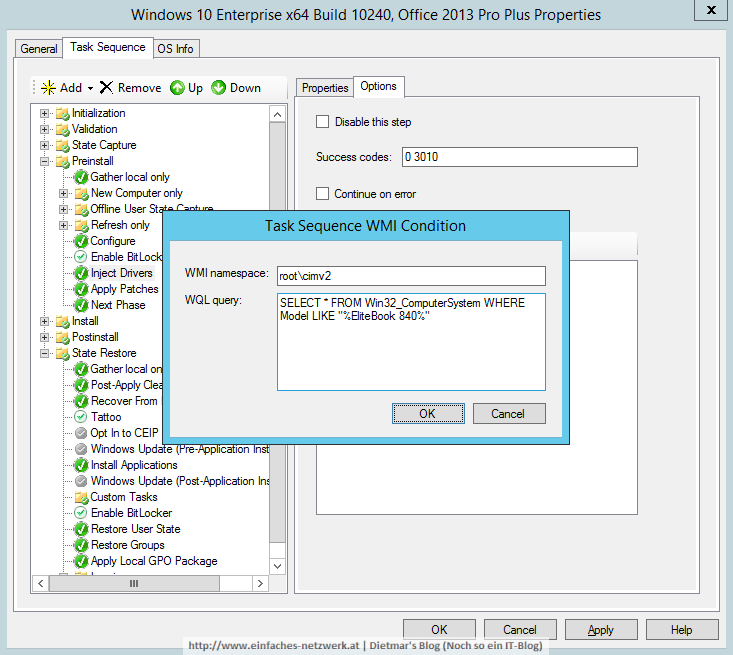The height and width of the screenshot is (655, 733).
Task: Click the checkmark icon beside Restore Groups
Action: (81, 545)
